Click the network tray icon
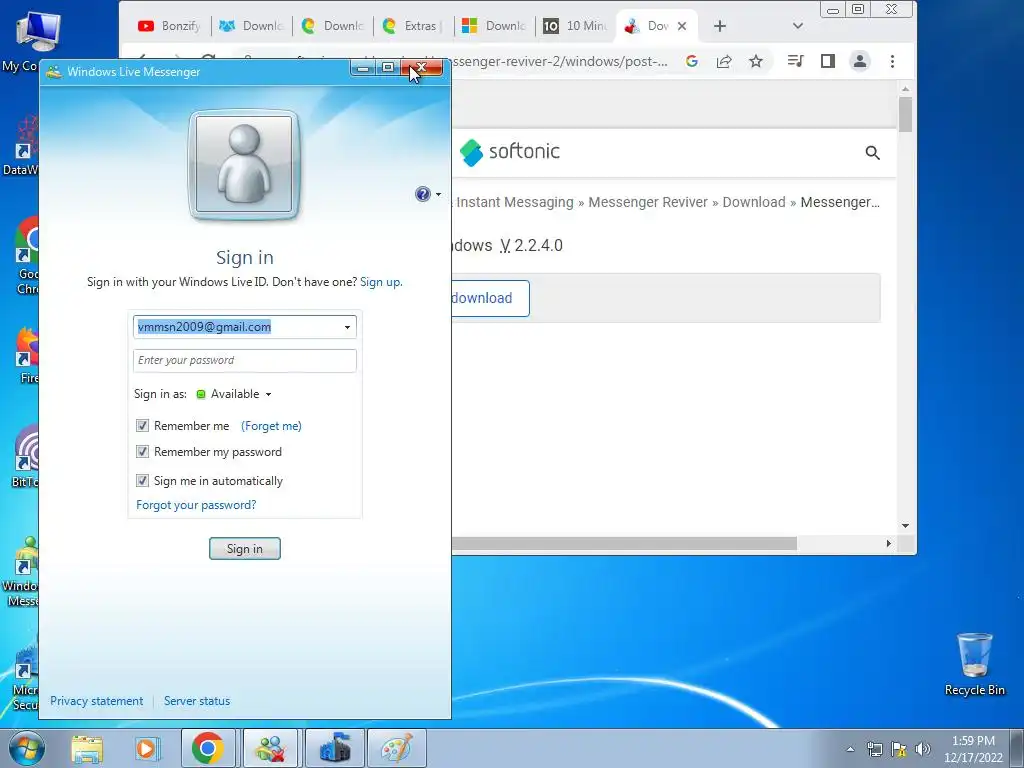1024x768 pixels. pyautogui.click(x=874, y=749)
